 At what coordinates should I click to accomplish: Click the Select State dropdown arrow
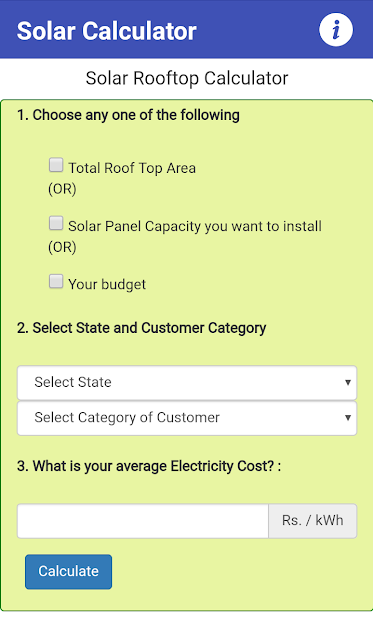tap(348, 382)
